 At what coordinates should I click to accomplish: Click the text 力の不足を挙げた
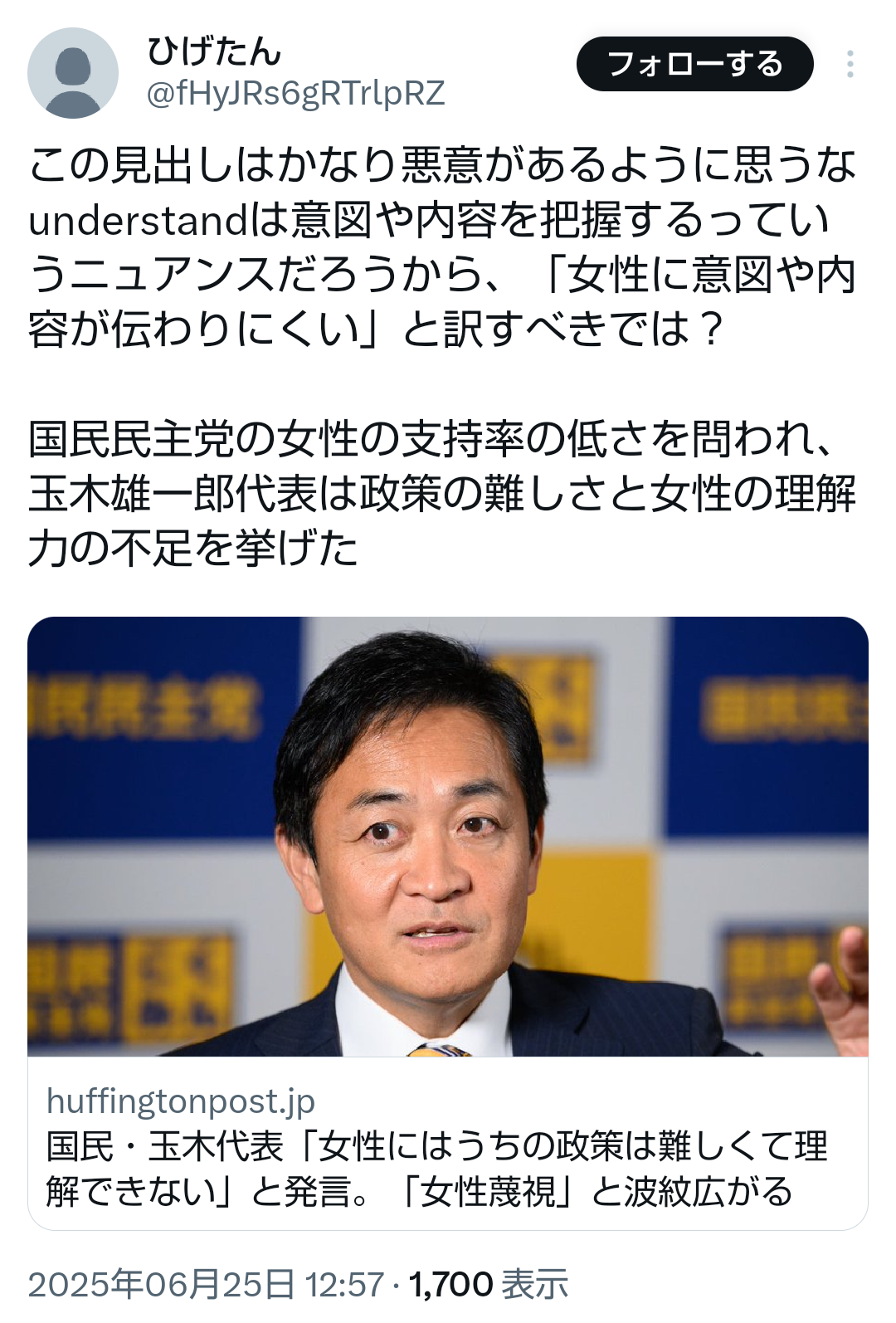[193, 548]
